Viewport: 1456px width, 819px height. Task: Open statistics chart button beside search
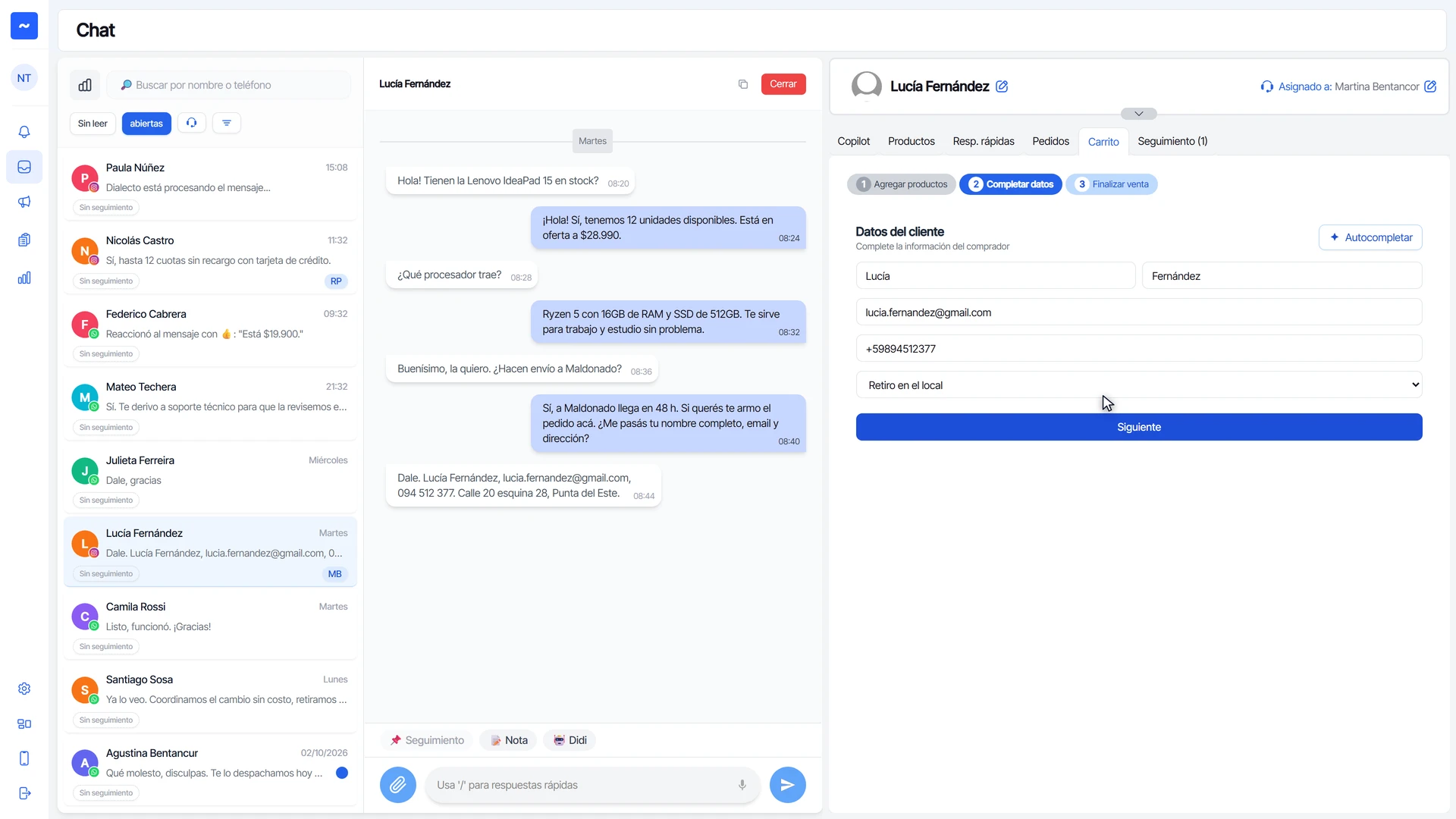[x=85, y=85]
